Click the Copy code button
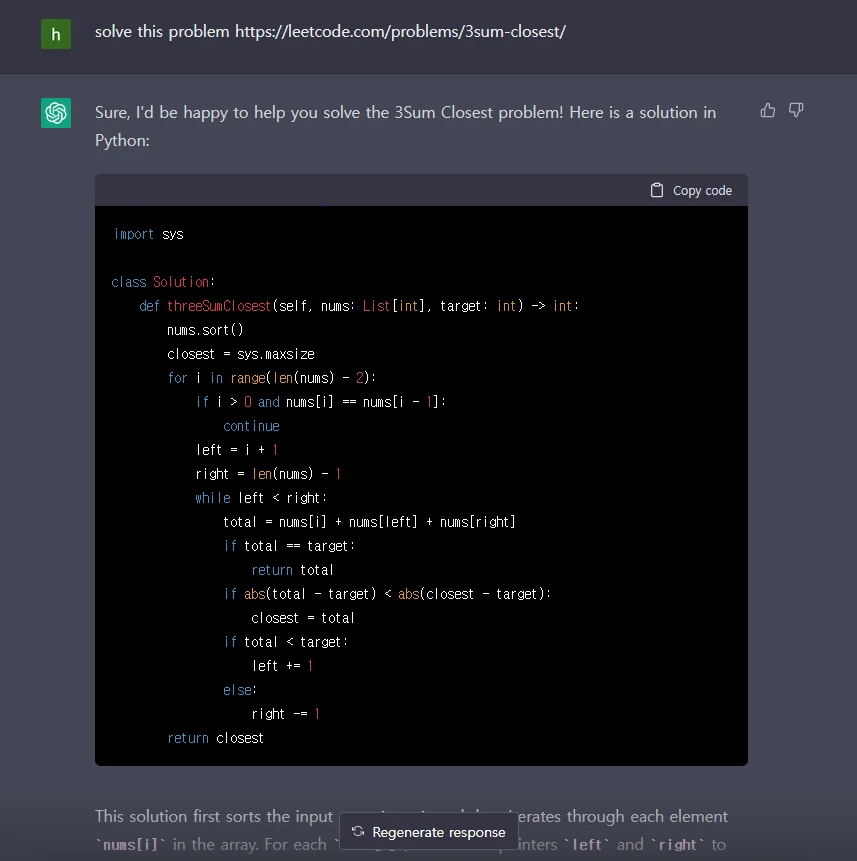The image size is (857, 861). click(691, 191)
